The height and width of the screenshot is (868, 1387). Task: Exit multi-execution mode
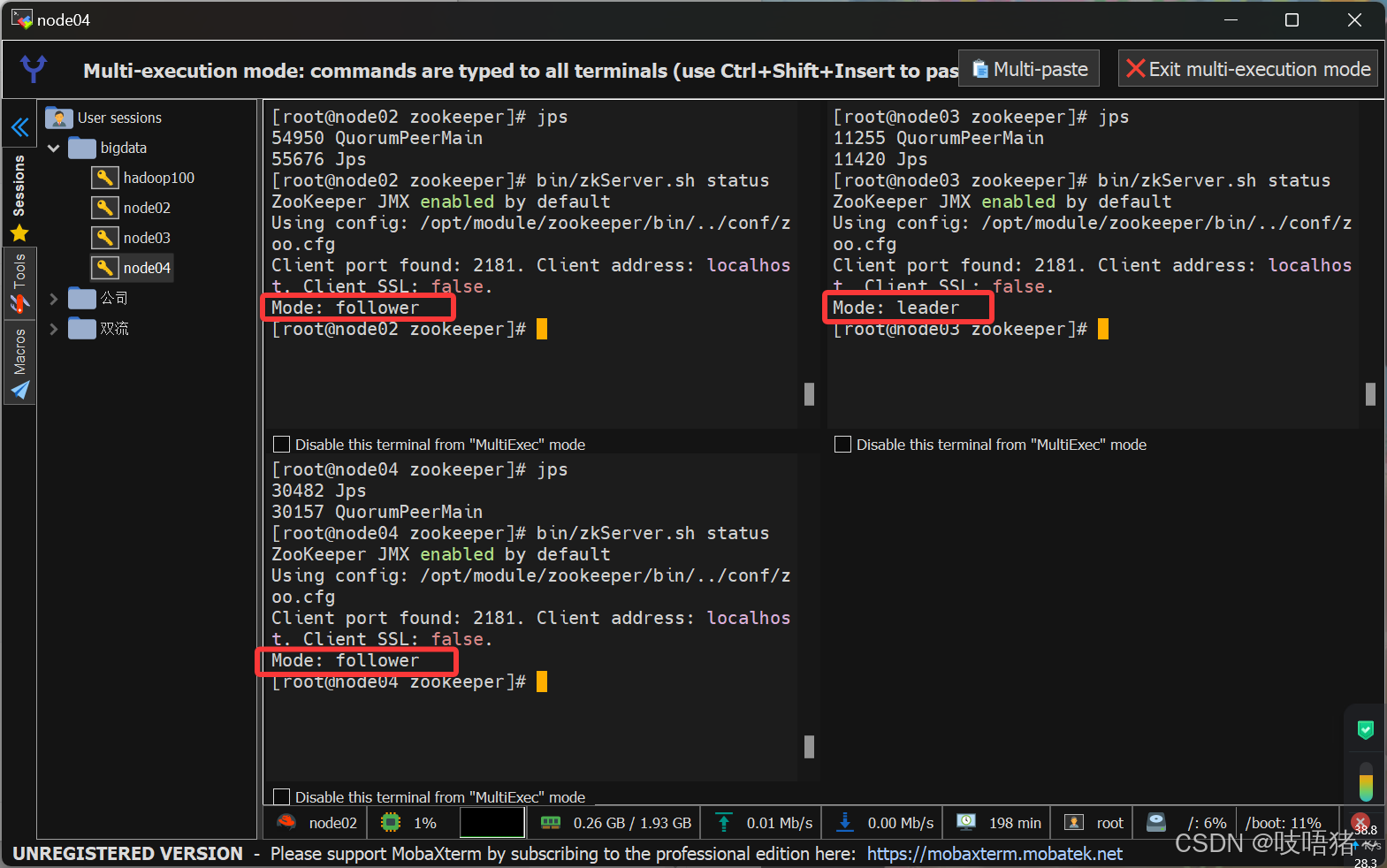(x=1248, y=69)
